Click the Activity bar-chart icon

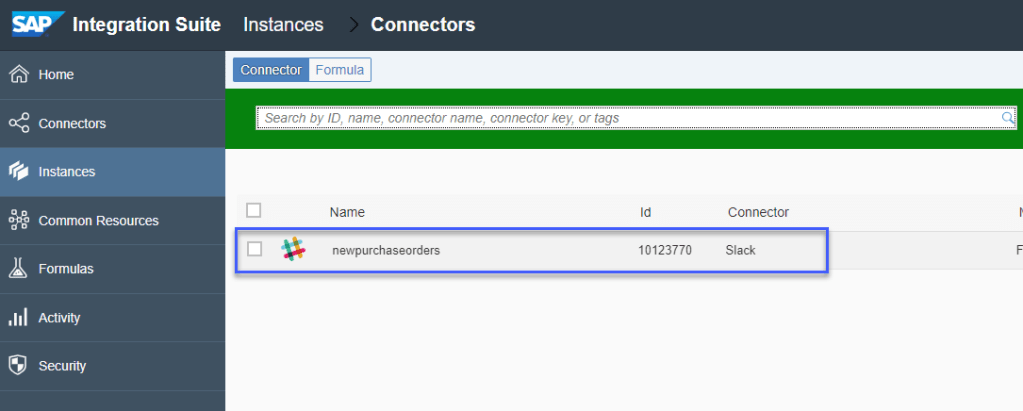click(x=18, y=317)
